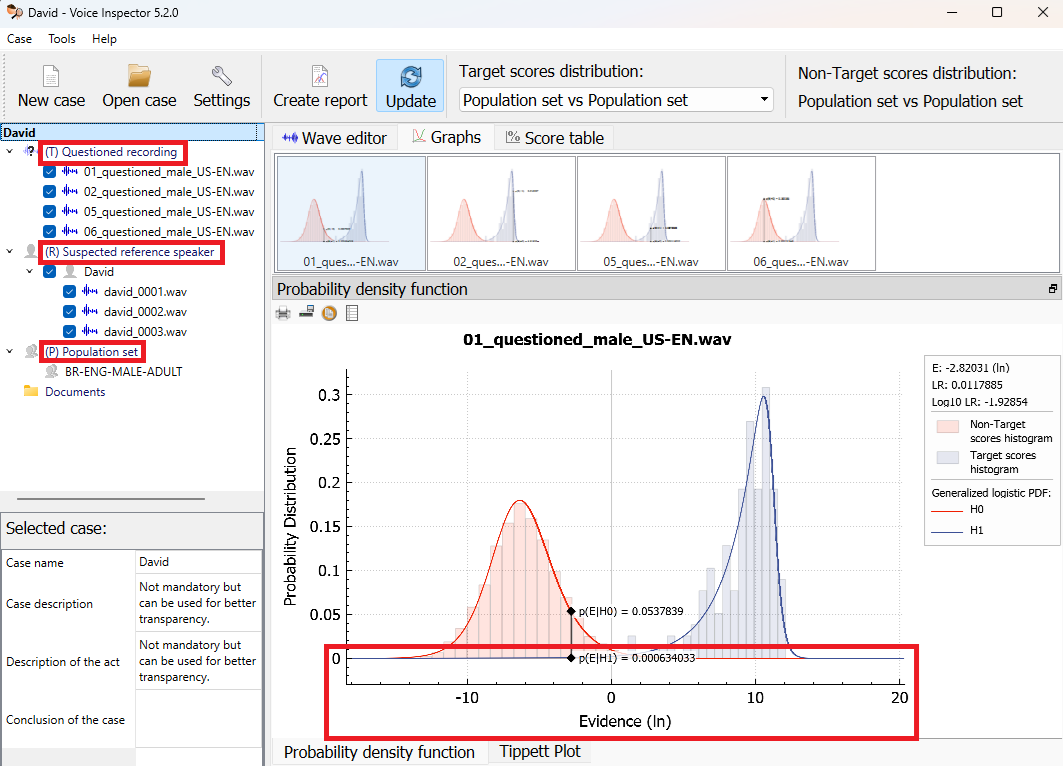Click the Population set group icon
This screenshot has width=1063, height=766.
(x=31, y=352)
